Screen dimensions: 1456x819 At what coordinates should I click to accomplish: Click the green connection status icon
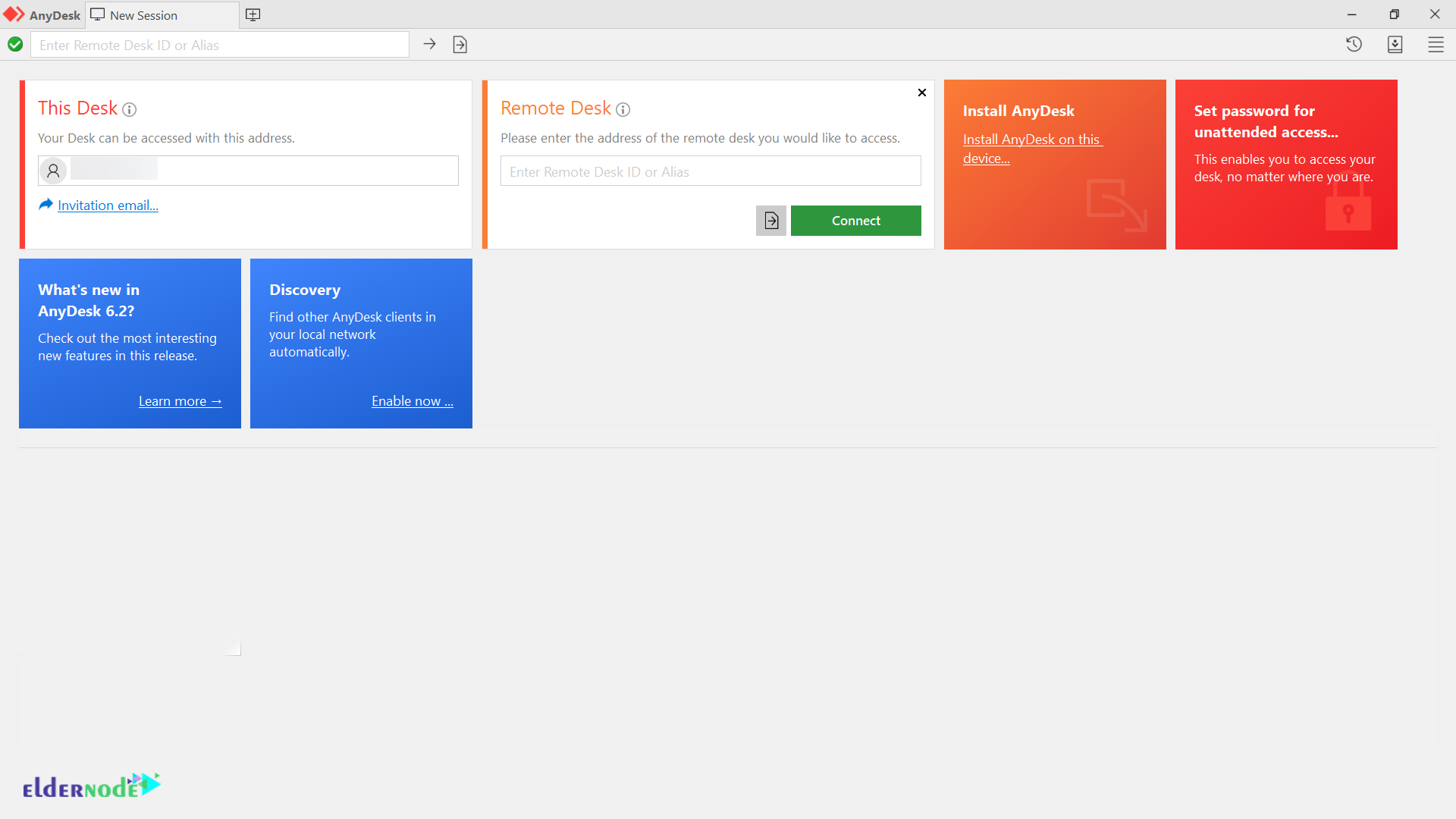pos(15,45)
